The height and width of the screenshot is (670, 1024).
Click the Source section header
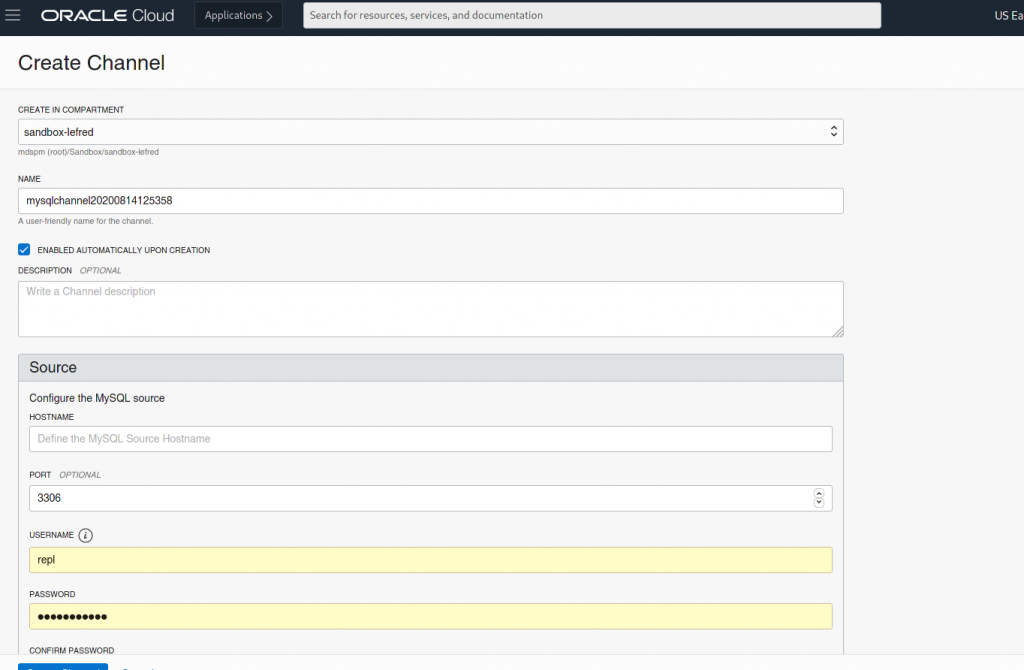[x=430, y=368]
